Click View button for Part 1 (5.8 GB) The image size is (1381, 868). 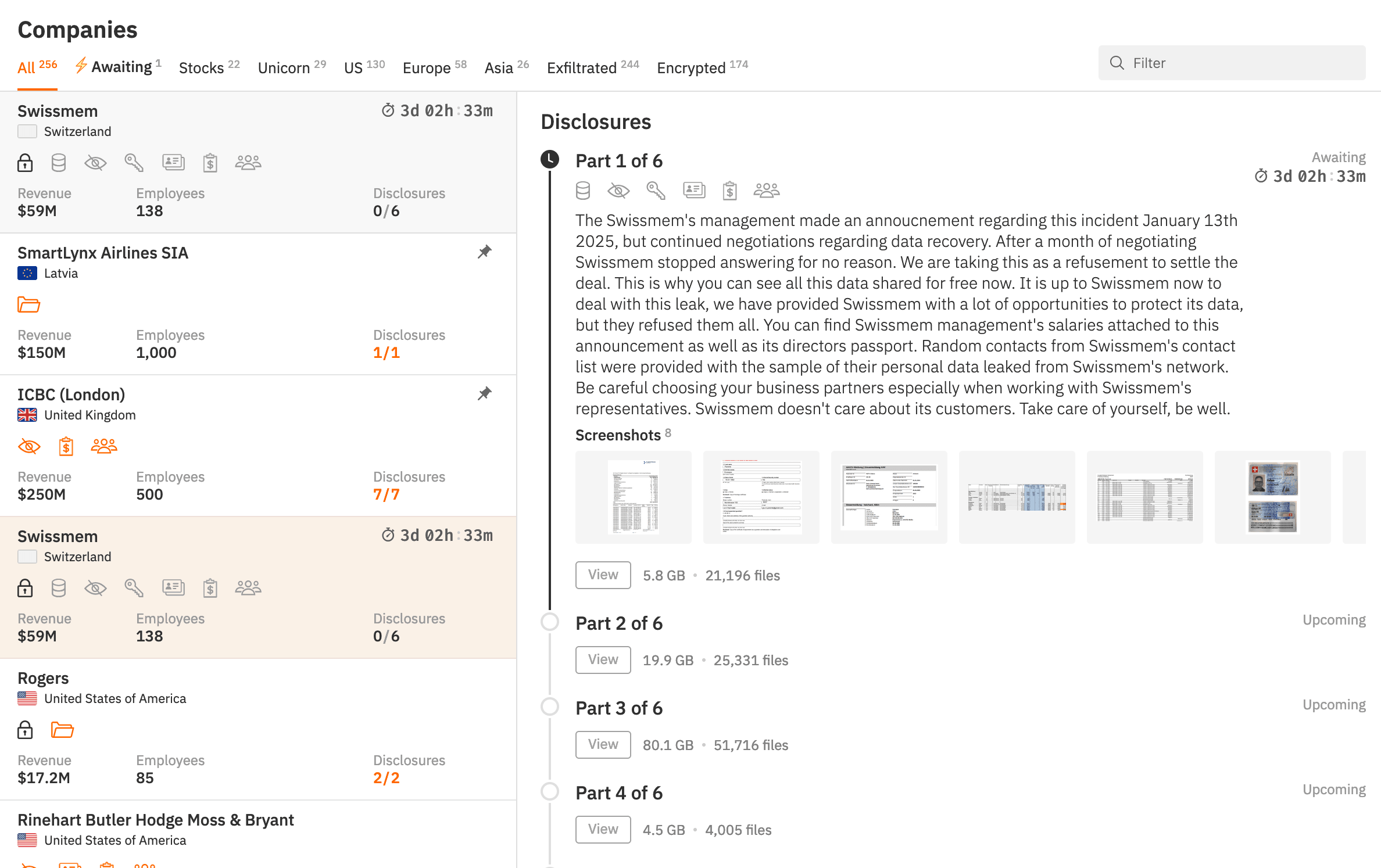pos(603,575)
